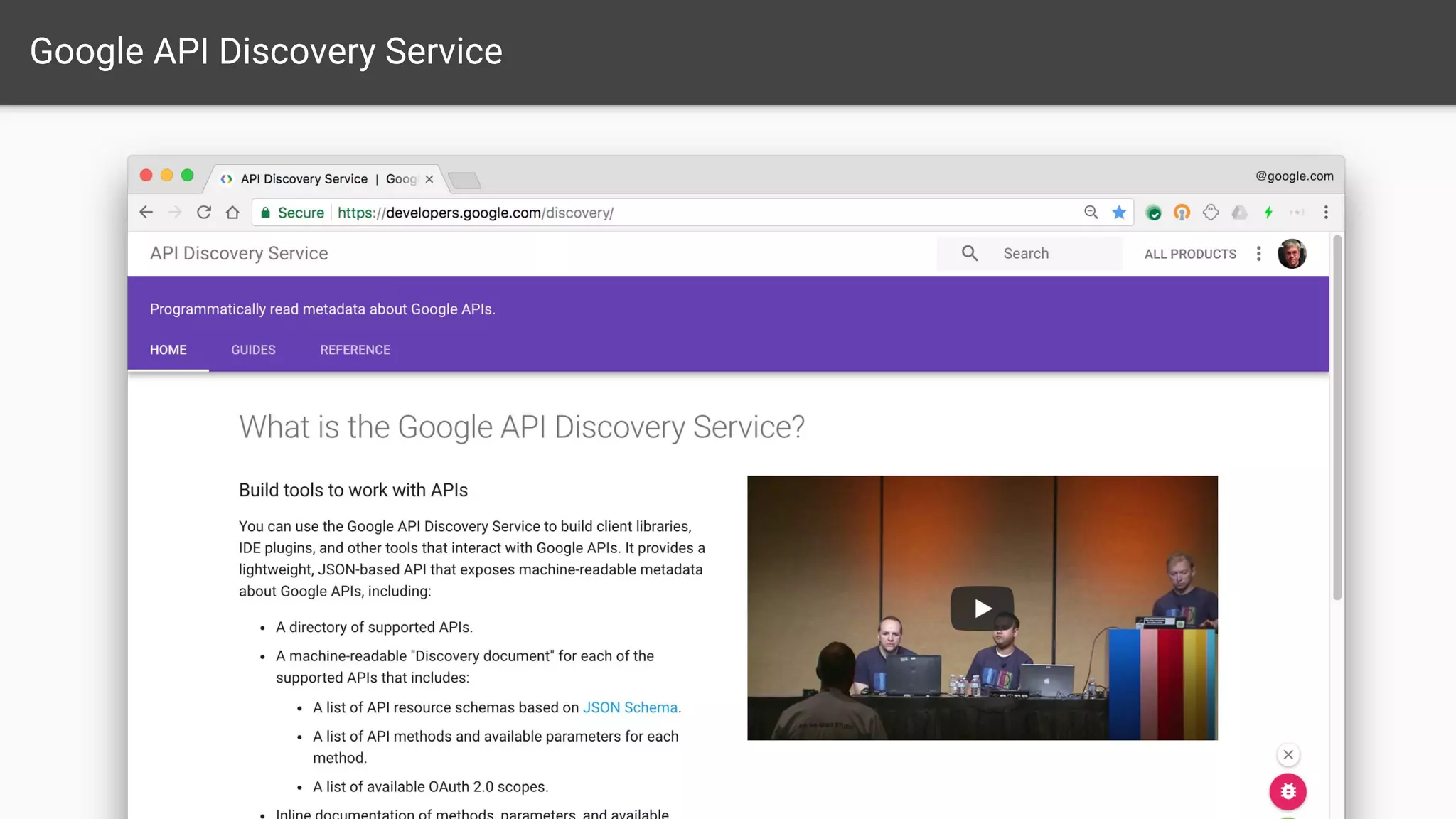Click the address bar URL

pyautogui.click(x=476, y=213)
